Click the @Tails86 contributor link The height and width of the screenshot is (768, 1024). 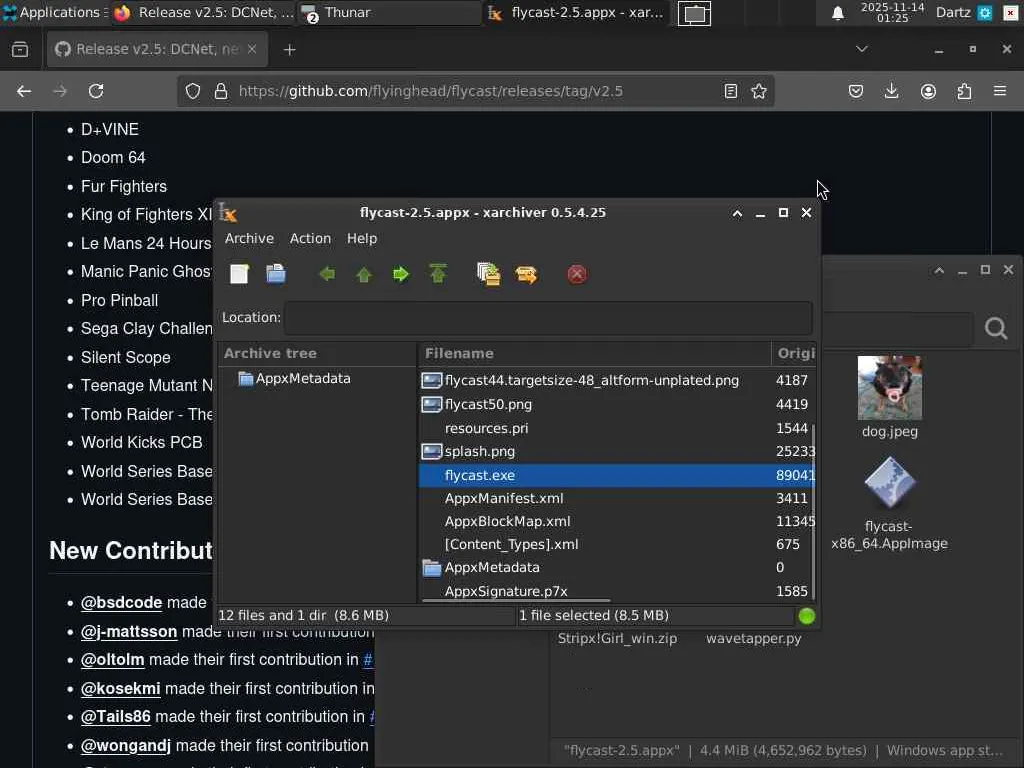pos(116,716)
